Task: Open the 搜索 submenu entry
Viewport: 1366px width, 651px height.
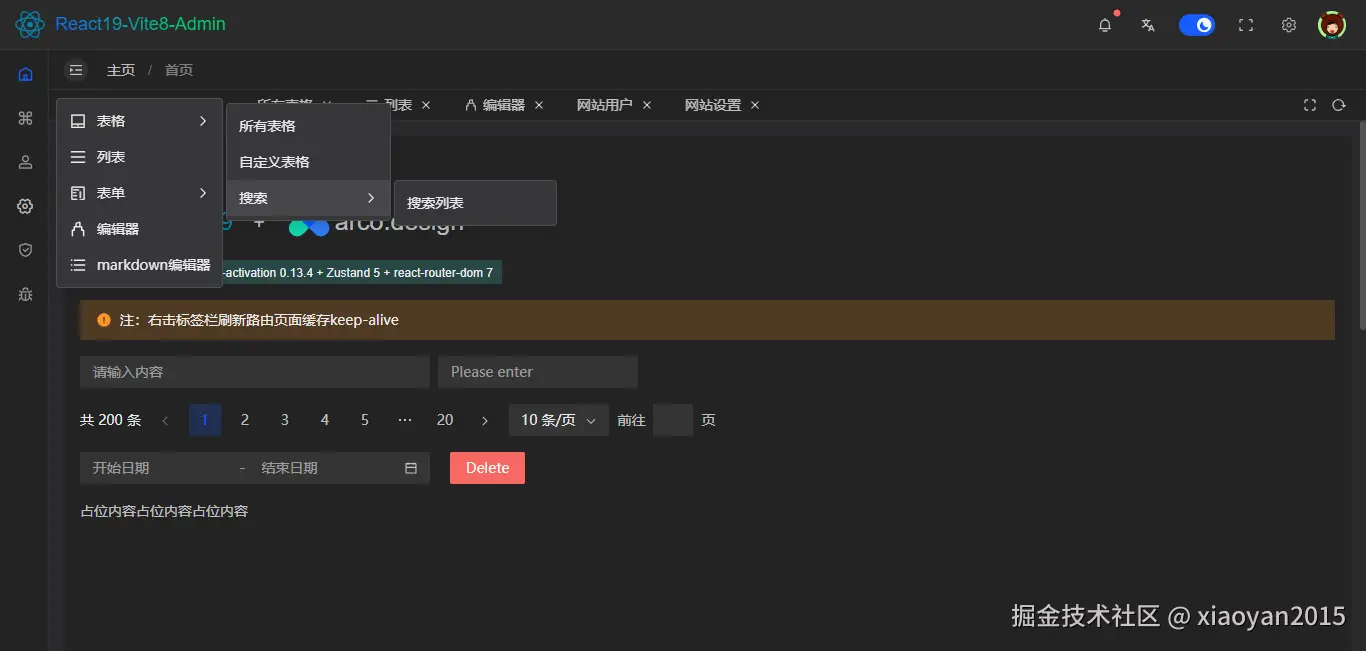Action: (308, 198)
